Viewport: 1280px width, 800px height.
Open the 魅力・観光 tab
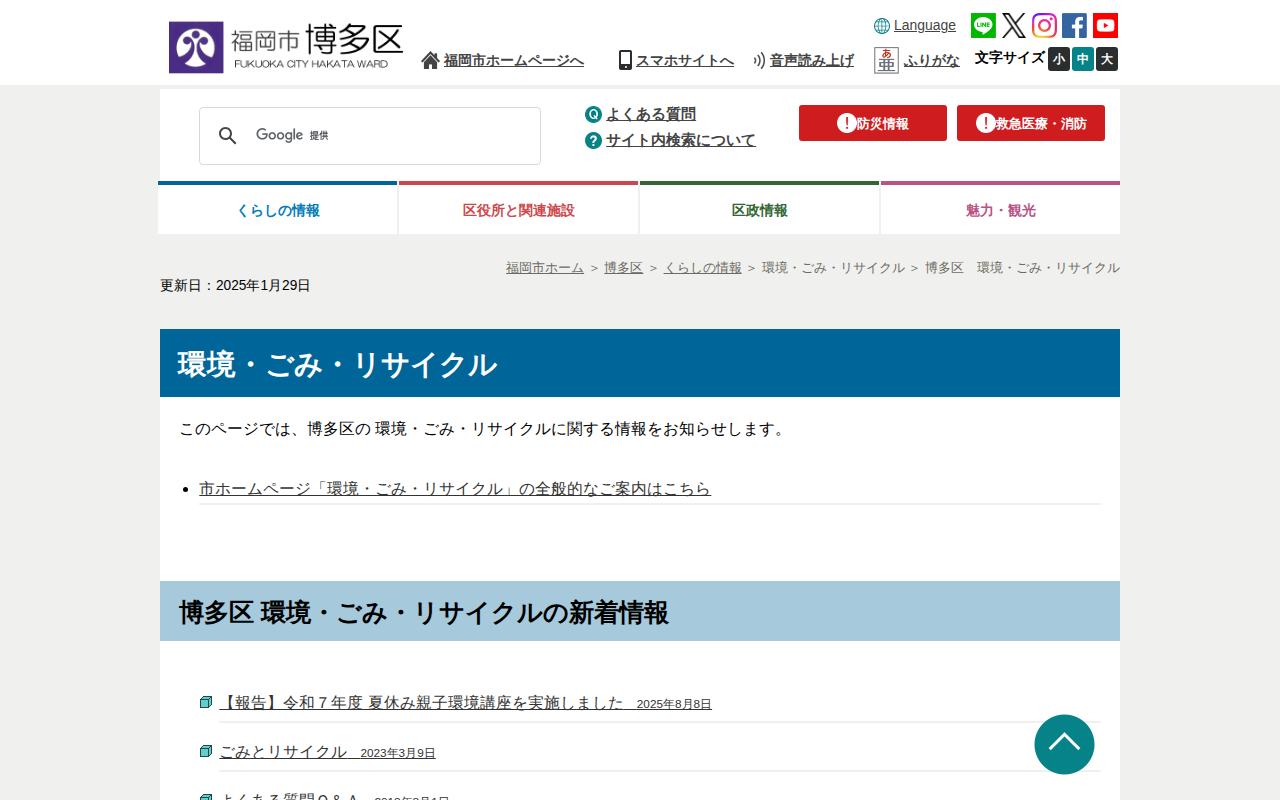tap(1000, 208)
